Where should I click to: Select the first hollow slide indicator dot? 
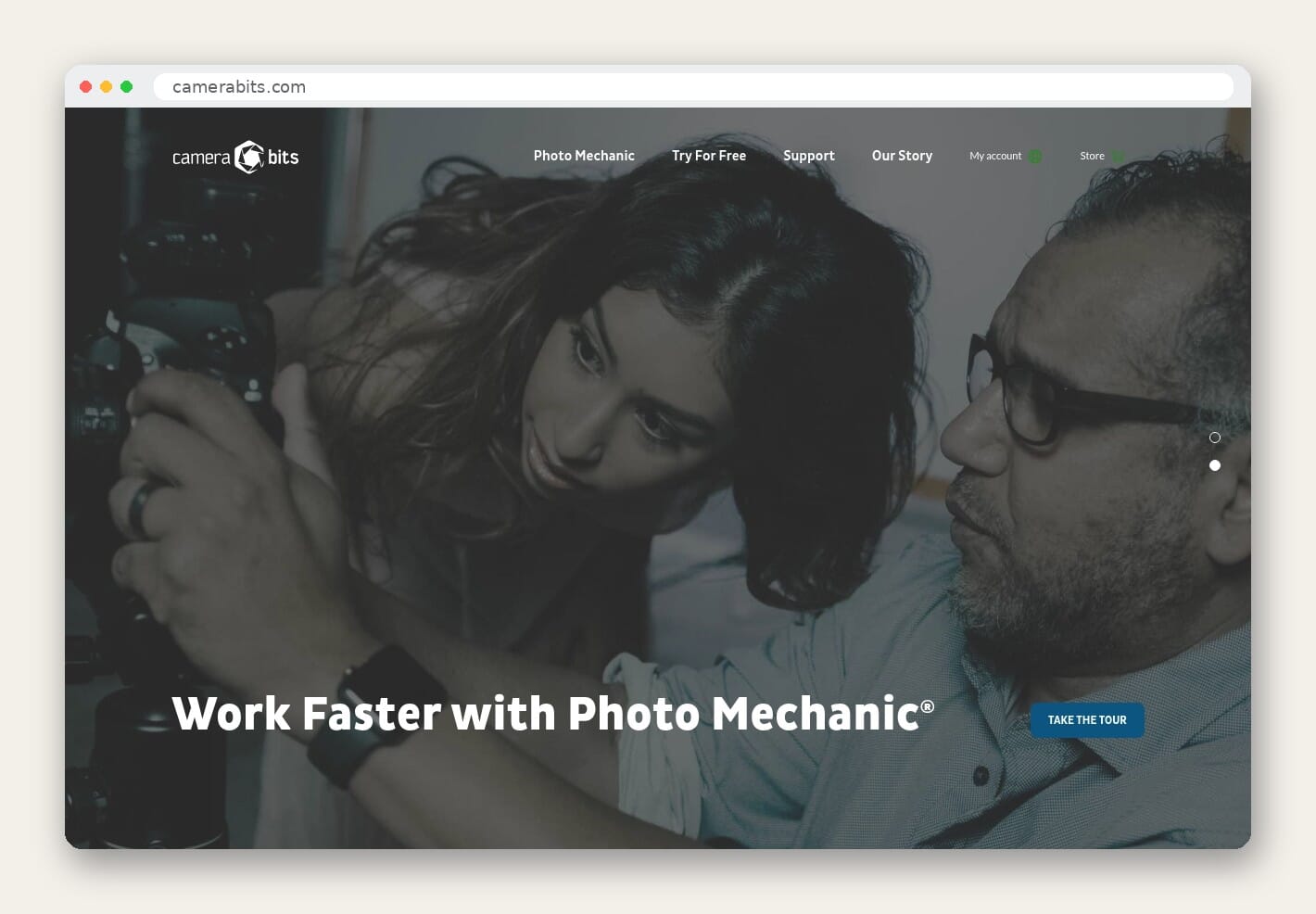1215,438
